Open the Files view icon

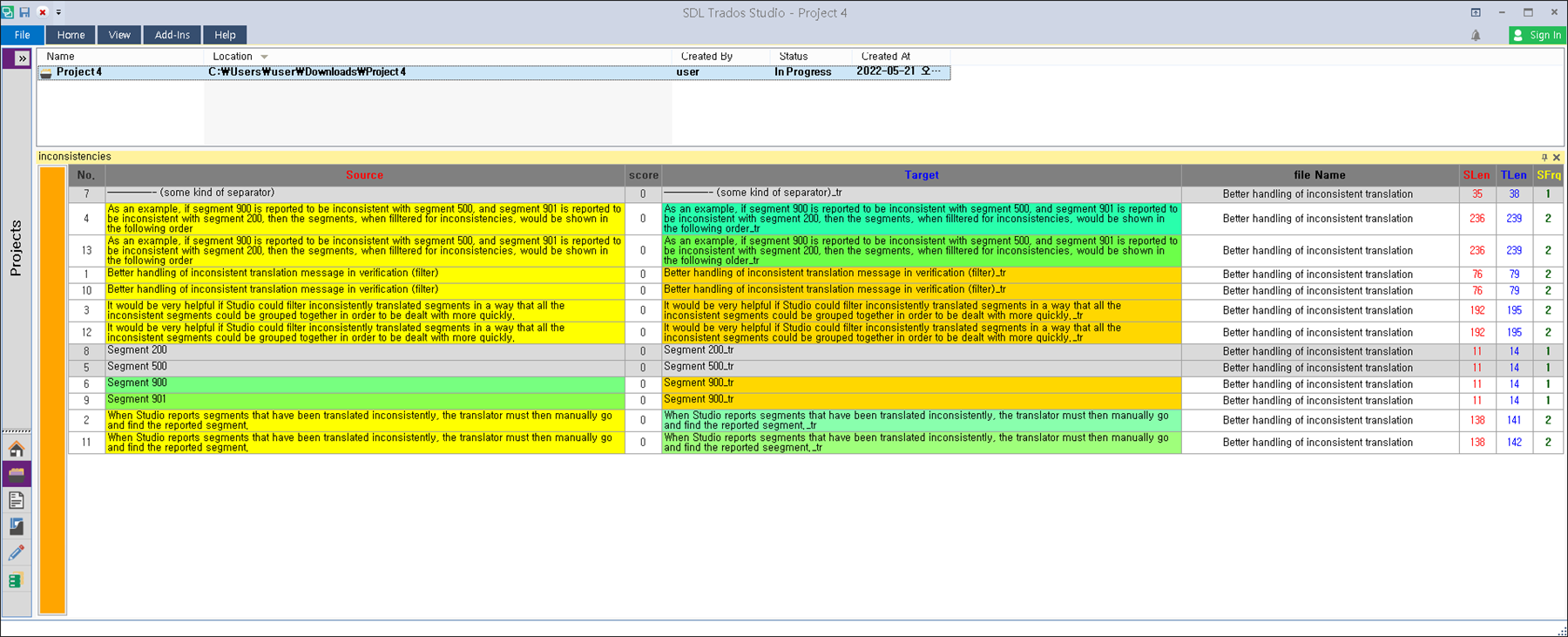(x=16, y=500)
